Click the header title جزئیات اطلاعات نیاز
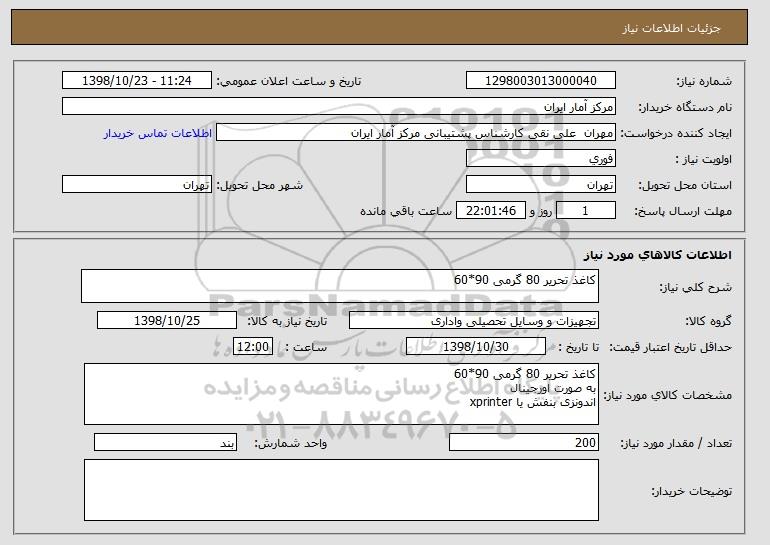This screenshot has width=770, height=545. [x=672, y=28]
